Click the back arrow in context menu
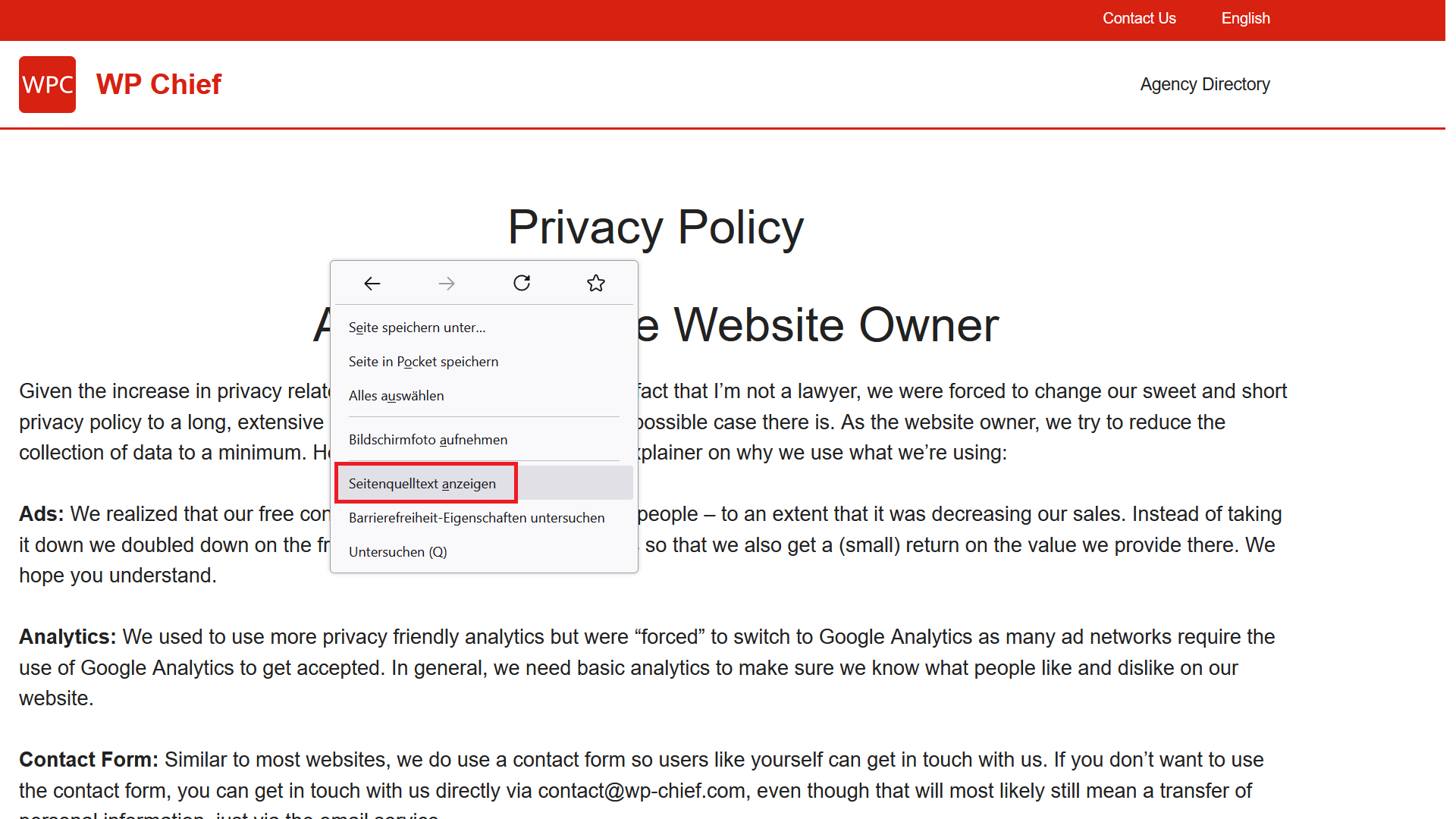 click(x=372, y=284)
